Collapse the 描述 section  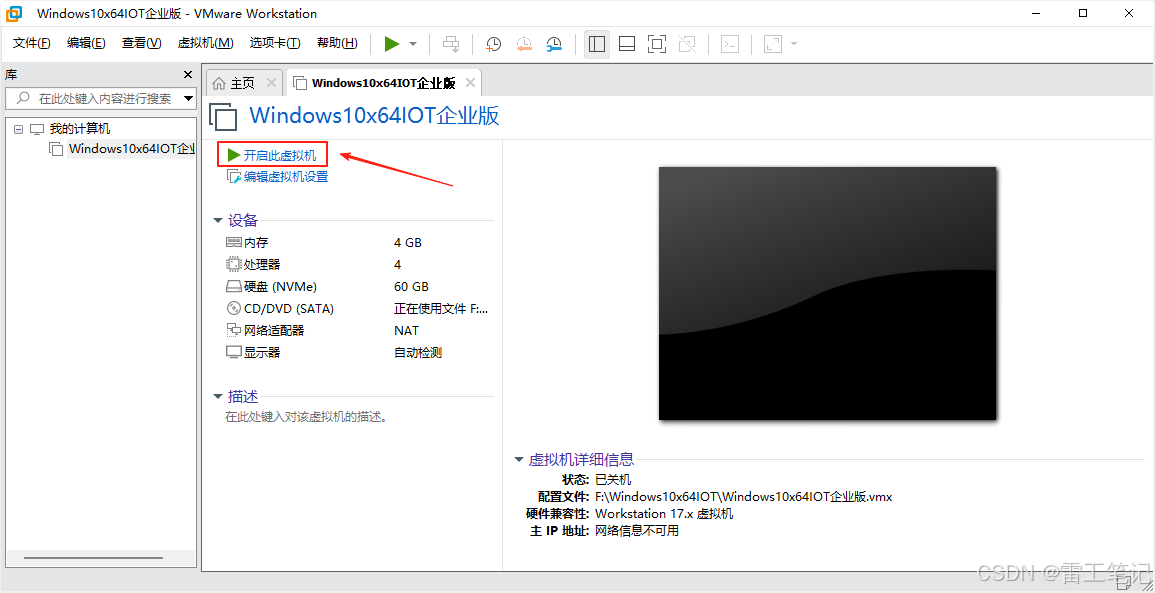(x=217, y=396)
